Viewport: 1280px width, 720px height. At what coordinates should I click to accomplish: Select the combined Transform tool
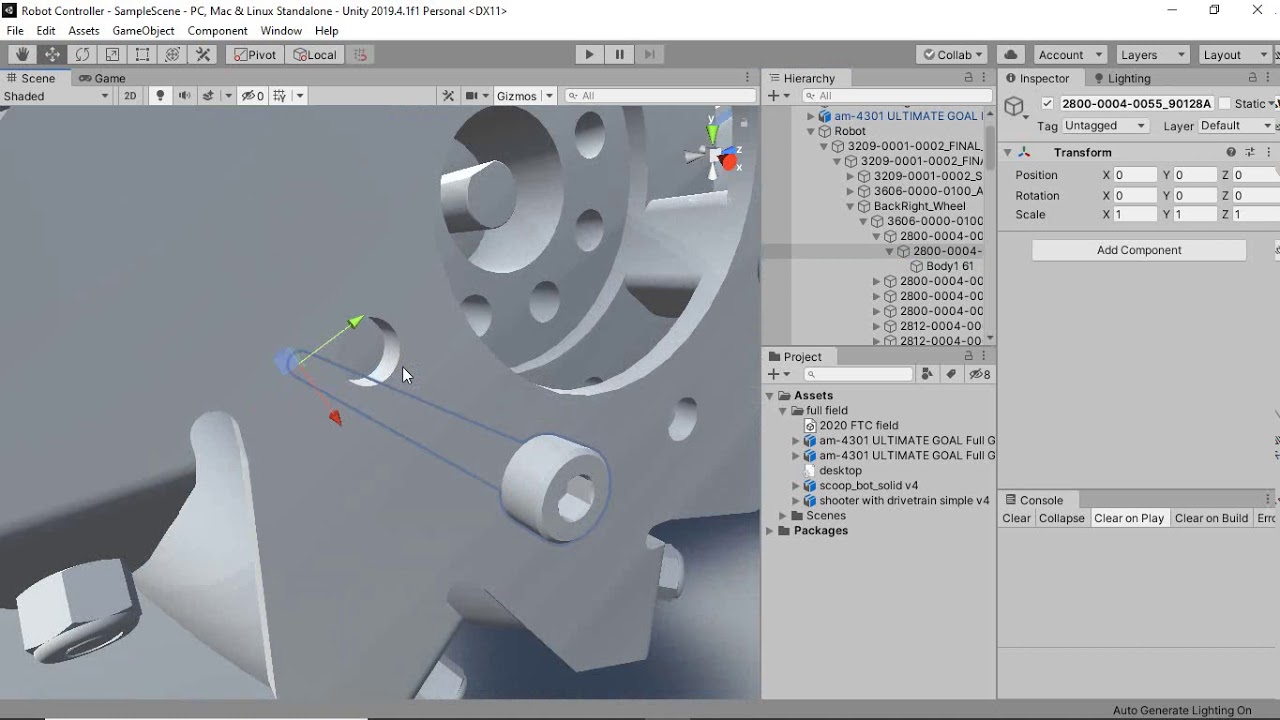(x=173, y=55)
